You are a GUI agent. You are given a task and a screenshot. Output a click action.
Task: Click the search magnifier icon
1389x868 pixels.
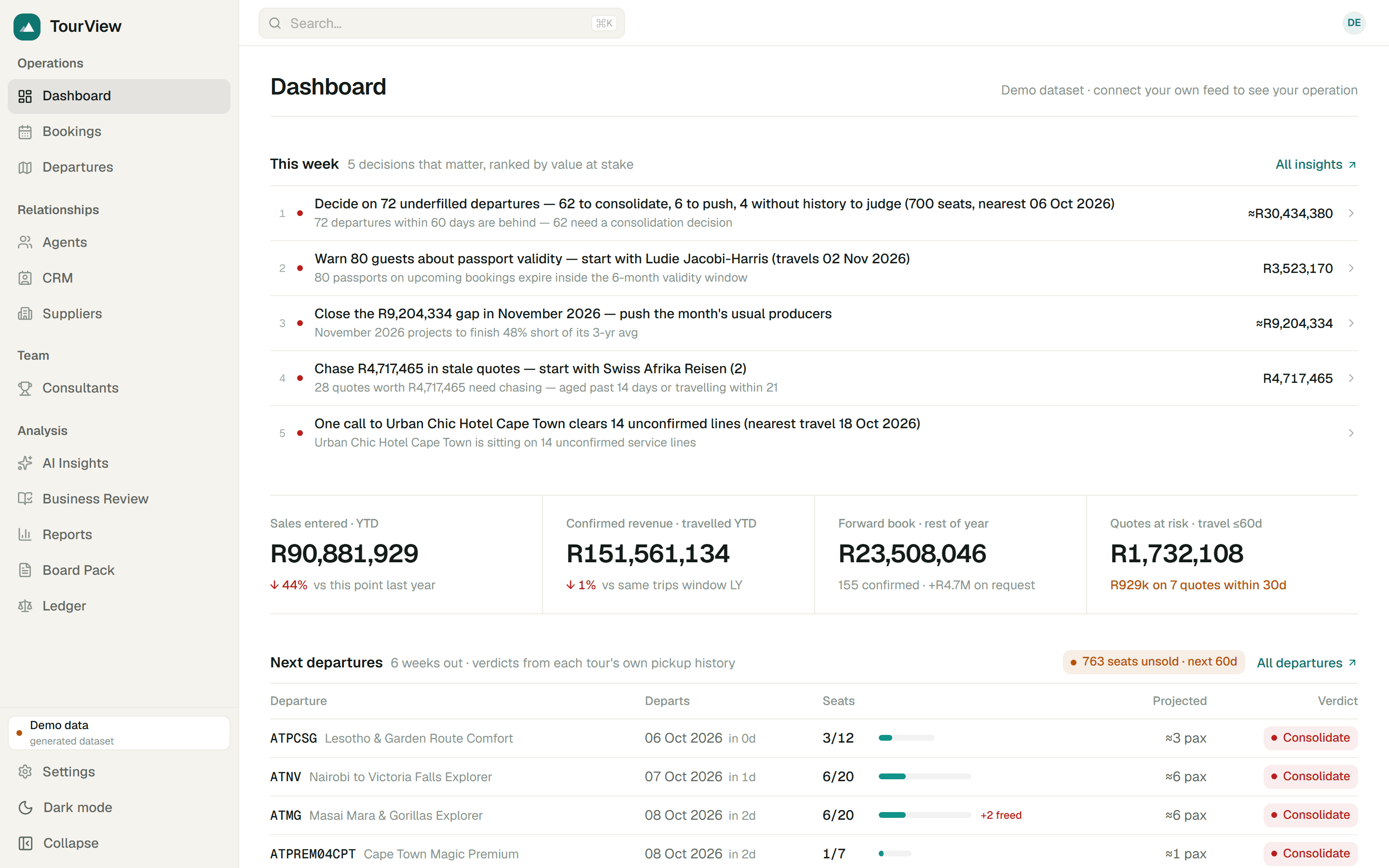tap(275, 23)
